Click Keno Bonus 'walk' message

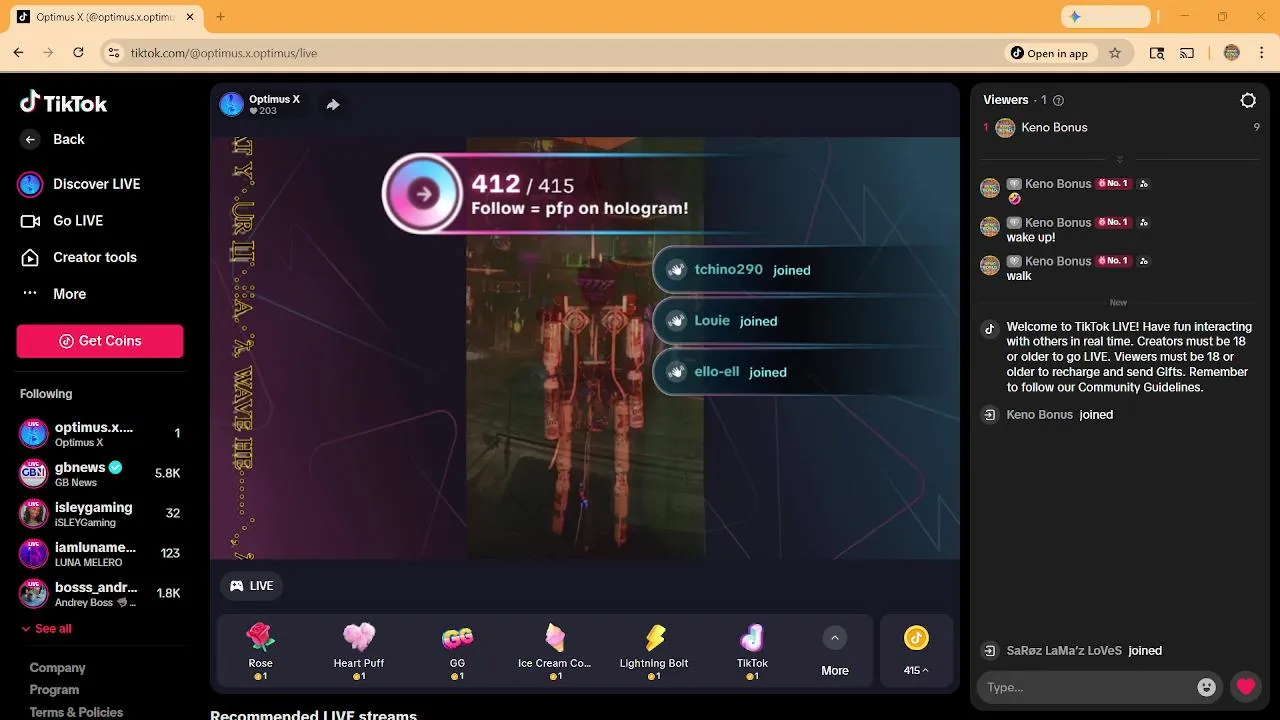click(1019, 276)
